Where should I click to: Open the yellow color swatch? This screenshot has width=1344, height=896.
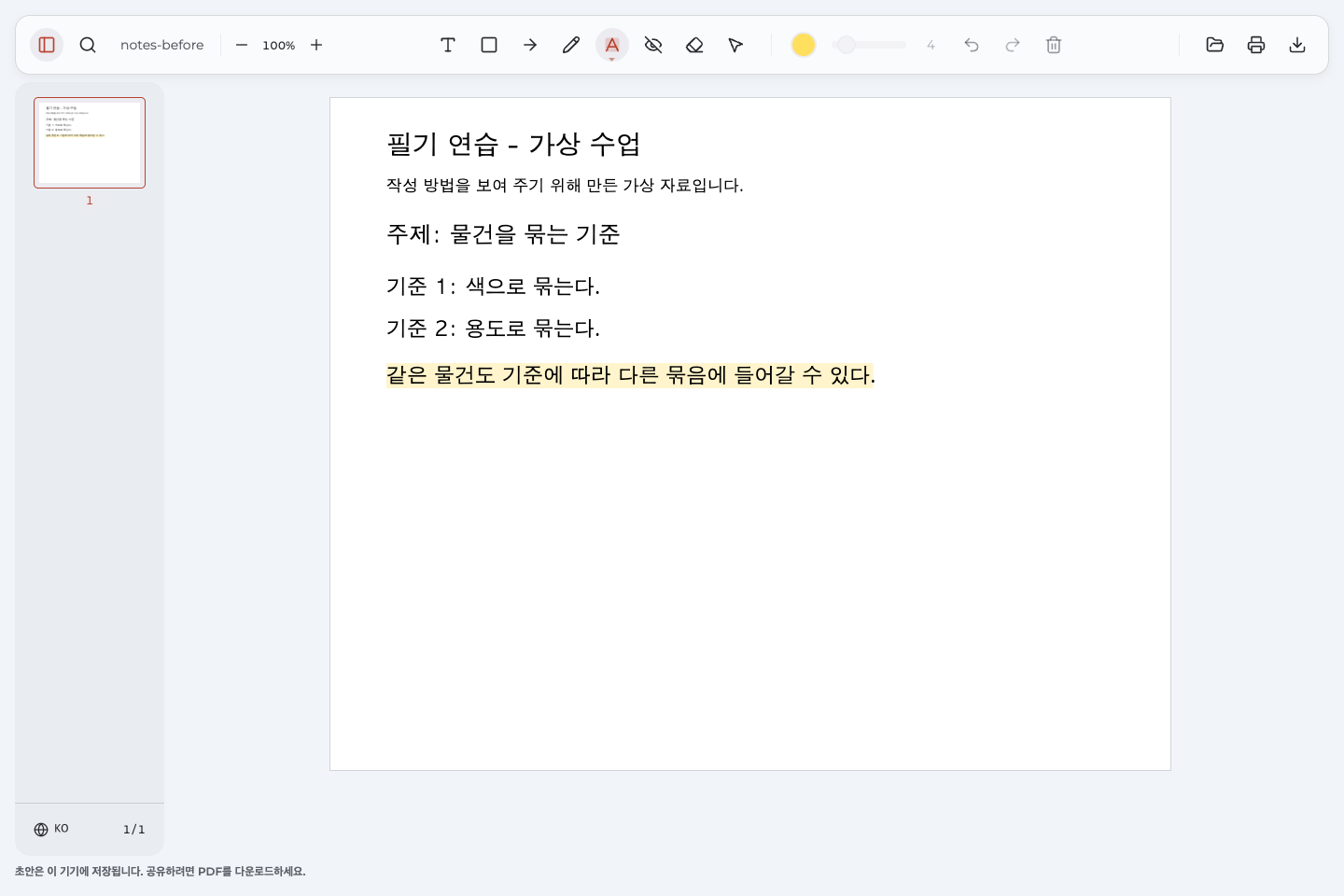[804, 45]
